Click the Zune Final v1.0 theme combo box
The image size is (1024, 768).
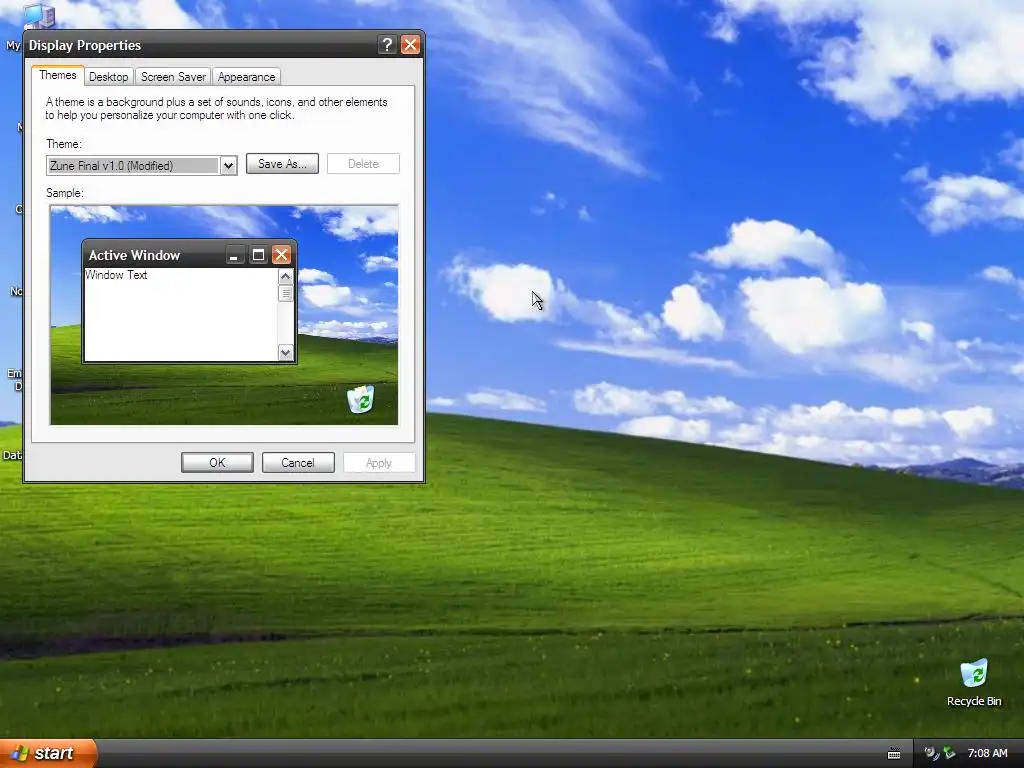point(142,166)
